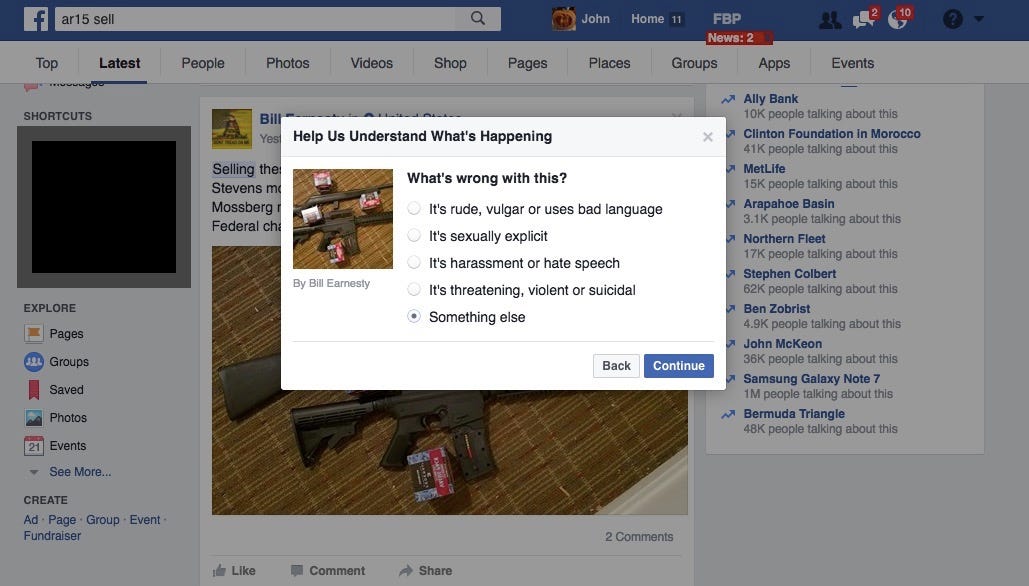
Task: Open trending topic Stephen Colbert
Action: [789, 274]
